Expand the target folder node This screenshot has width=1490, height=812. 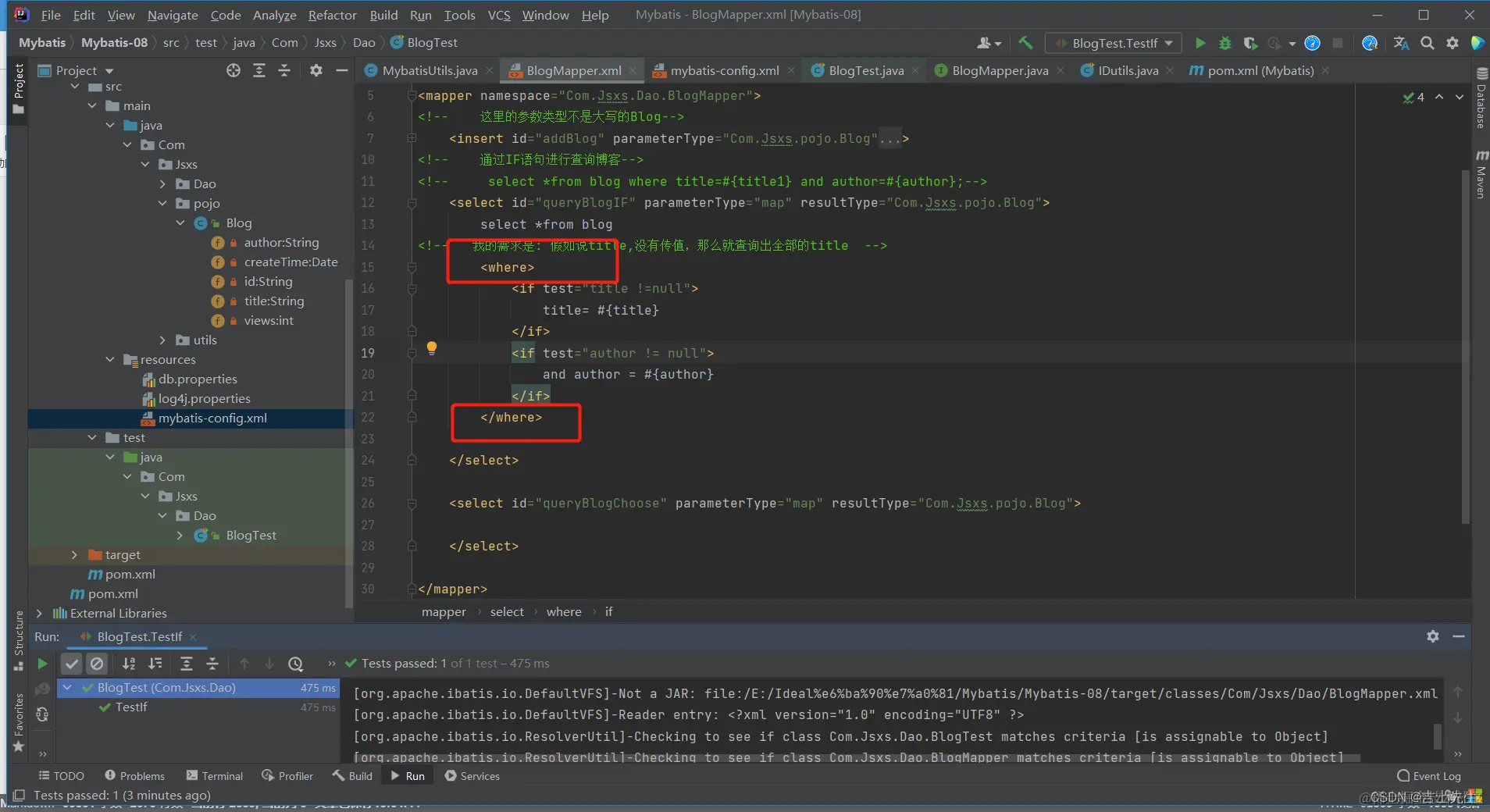[74, 554]
